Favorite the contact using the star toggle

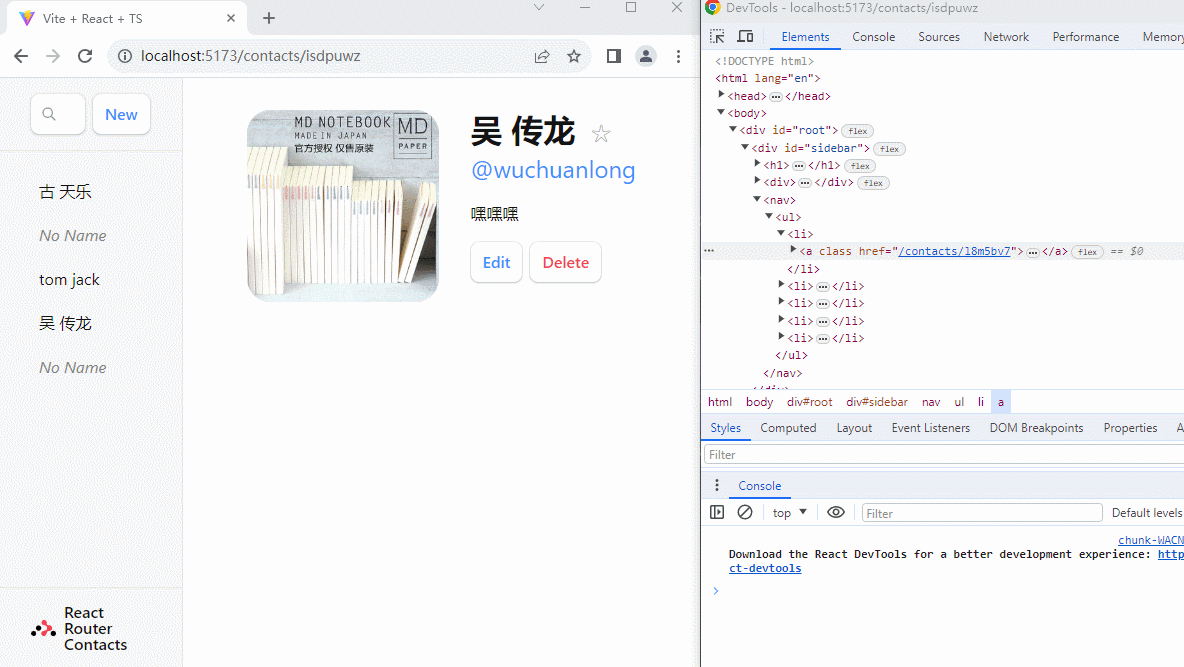coord(601,134)
